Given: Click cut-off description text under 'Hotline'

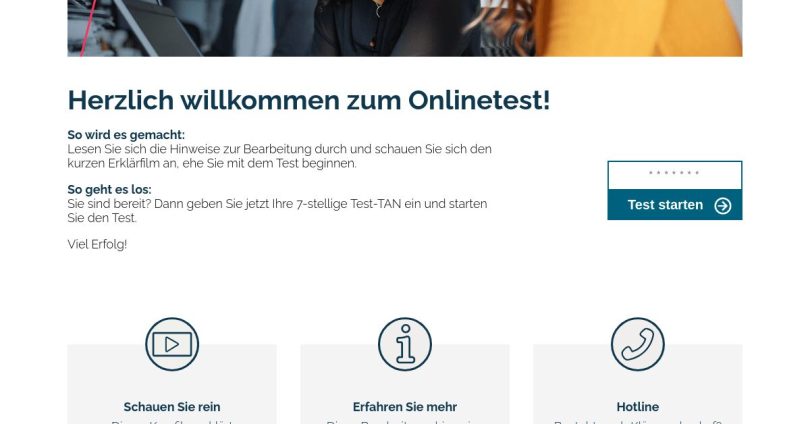Looking at the screenshot, I should 638,421.
